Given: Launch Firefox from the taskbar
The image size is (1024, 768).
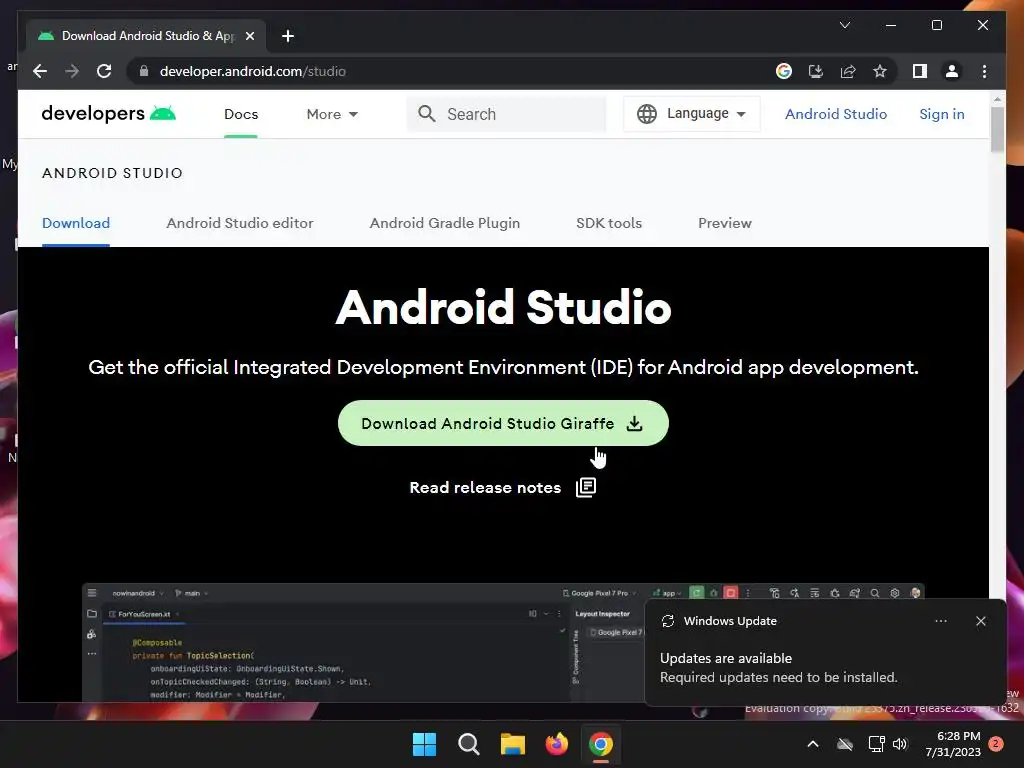Looking at the screenshot, I should point(556,744).
